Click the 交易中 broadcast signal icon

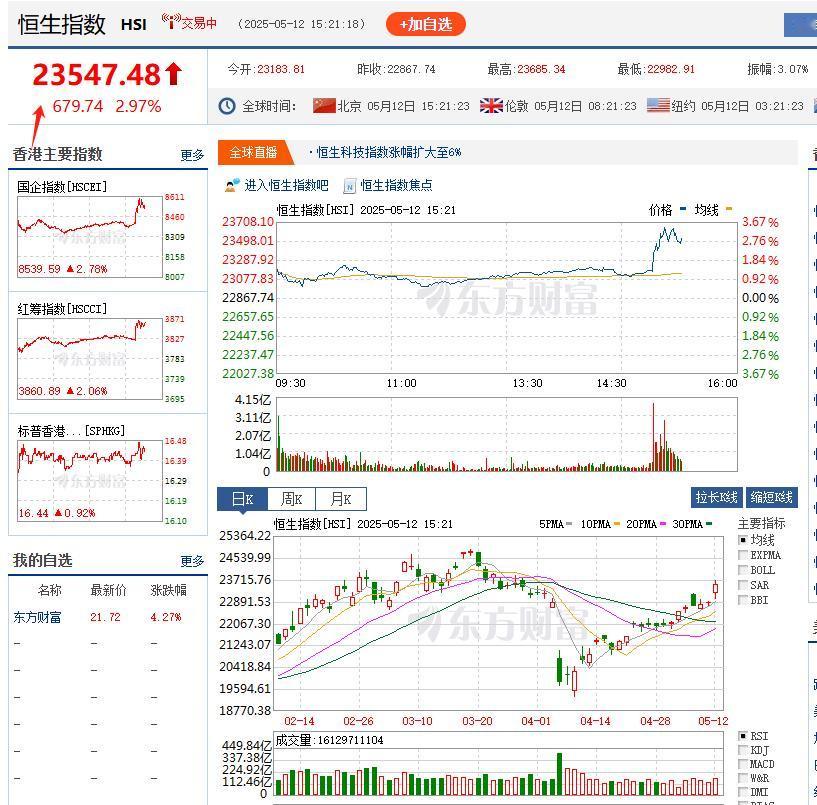[x=171, y=21]
